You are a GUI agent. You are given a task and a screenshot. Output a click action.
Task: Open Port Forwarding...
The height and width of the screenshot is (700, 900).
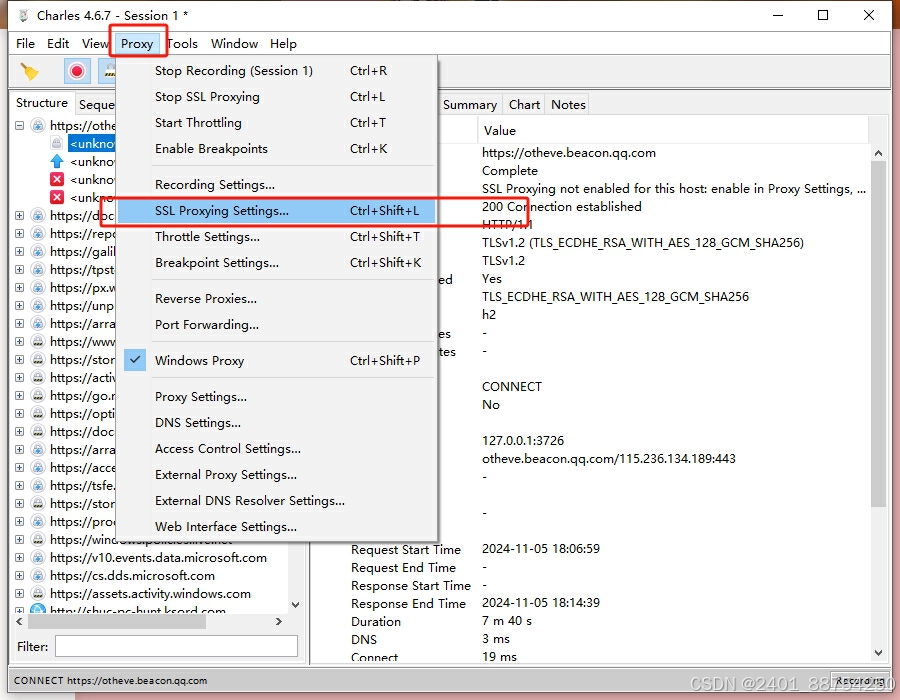pyautogui.click(x=276, y=325)
